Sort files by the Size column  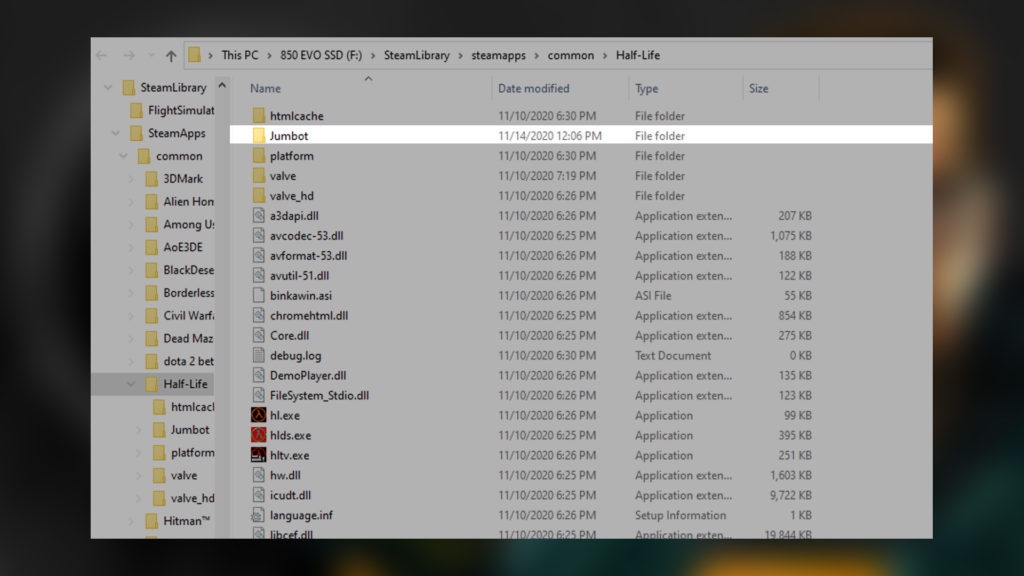tap(758, 89)
